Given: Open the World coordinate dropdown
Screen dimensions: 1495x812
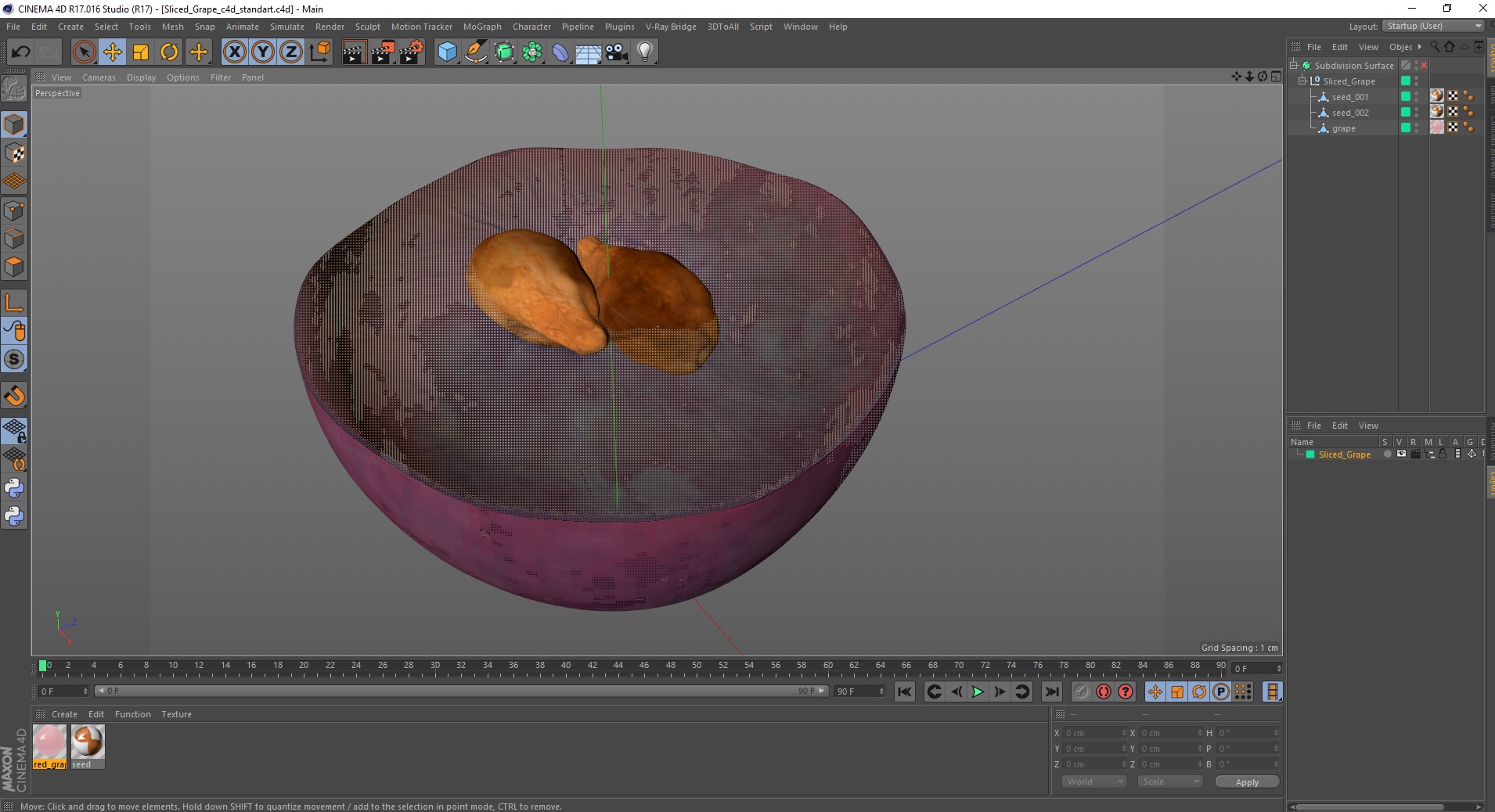Looking at the screenshot, I should pos(1094,781).
